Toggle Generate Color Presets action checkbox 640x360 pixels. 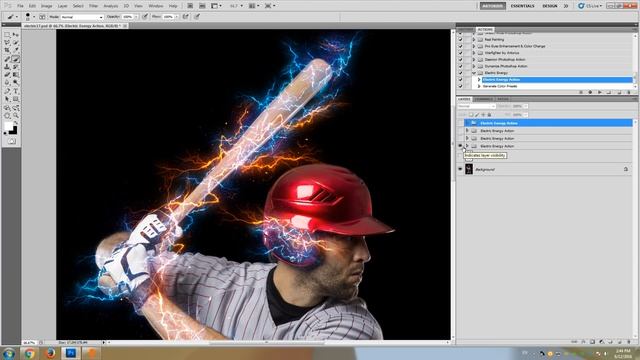[x=460, y=86]
